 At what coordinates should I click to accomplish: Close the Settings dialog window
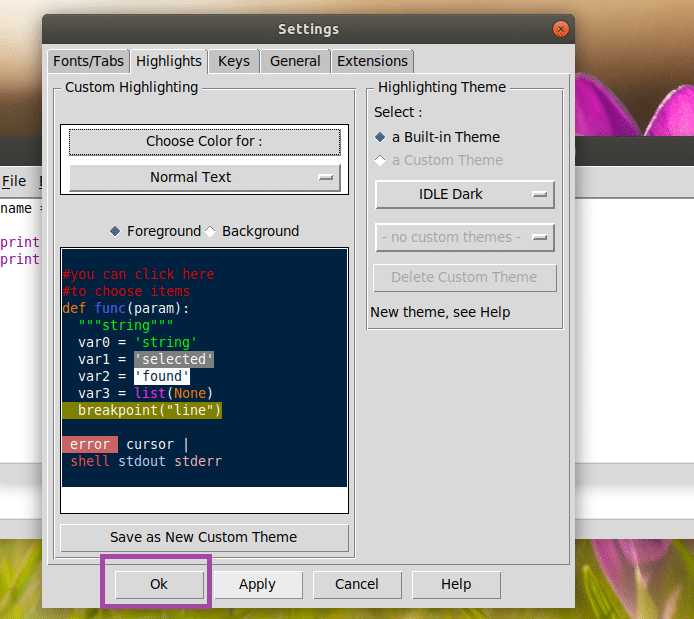561,29
